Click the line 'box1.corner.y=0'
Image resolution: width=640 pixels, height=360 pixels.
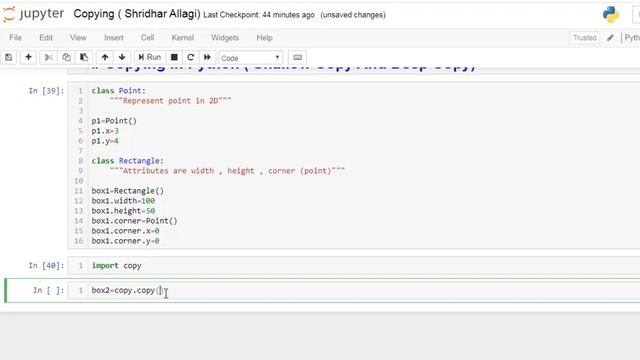tap(125, 241)
